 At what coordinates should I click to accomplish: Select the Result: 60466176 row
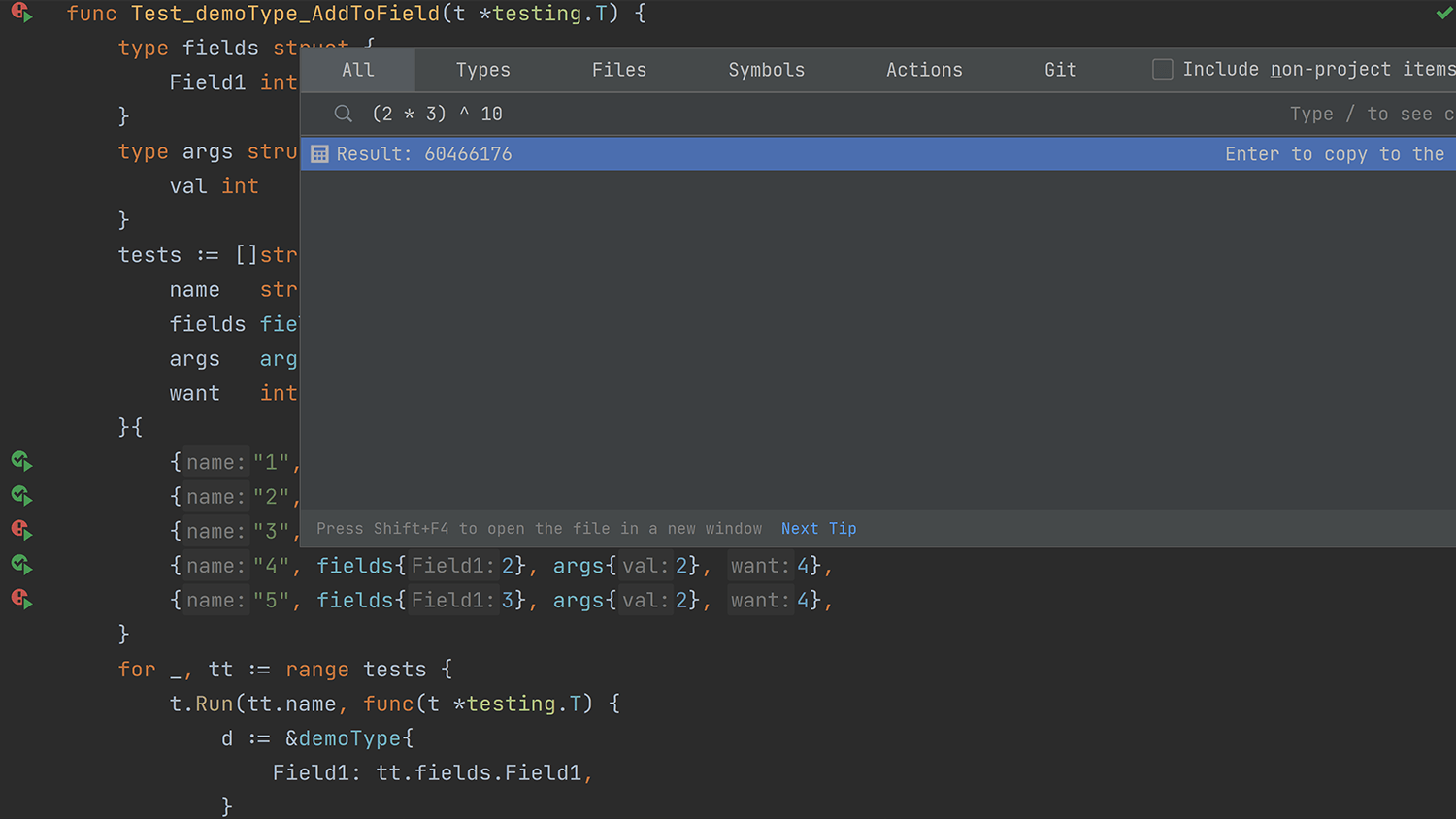tap(878, 153)
